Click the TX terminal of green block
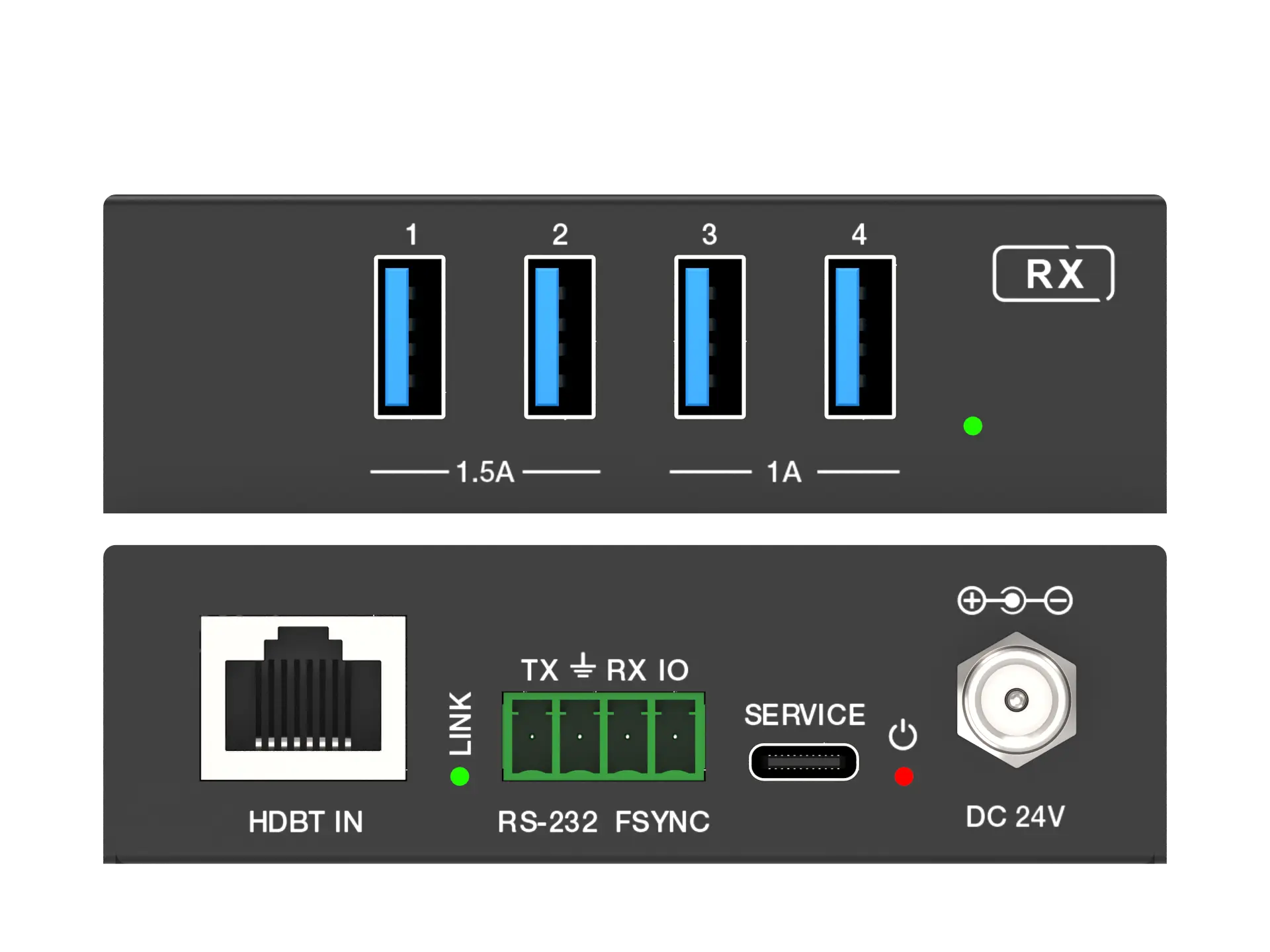Viewport: 1270px width, 952px height. 532,736
